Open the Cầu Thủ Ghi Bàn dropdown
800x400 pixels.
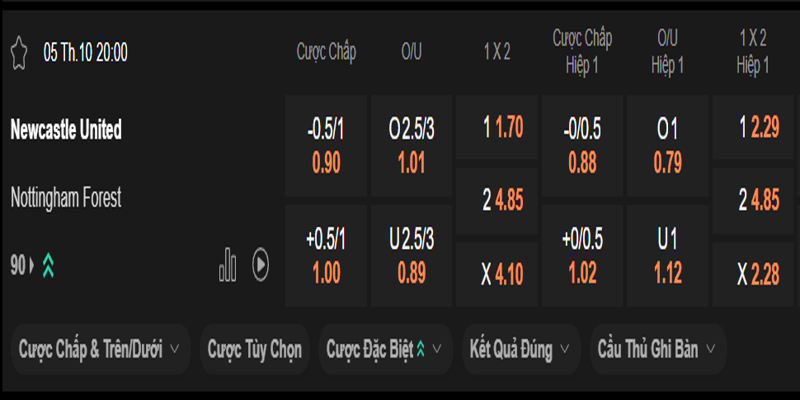point(657,349)
